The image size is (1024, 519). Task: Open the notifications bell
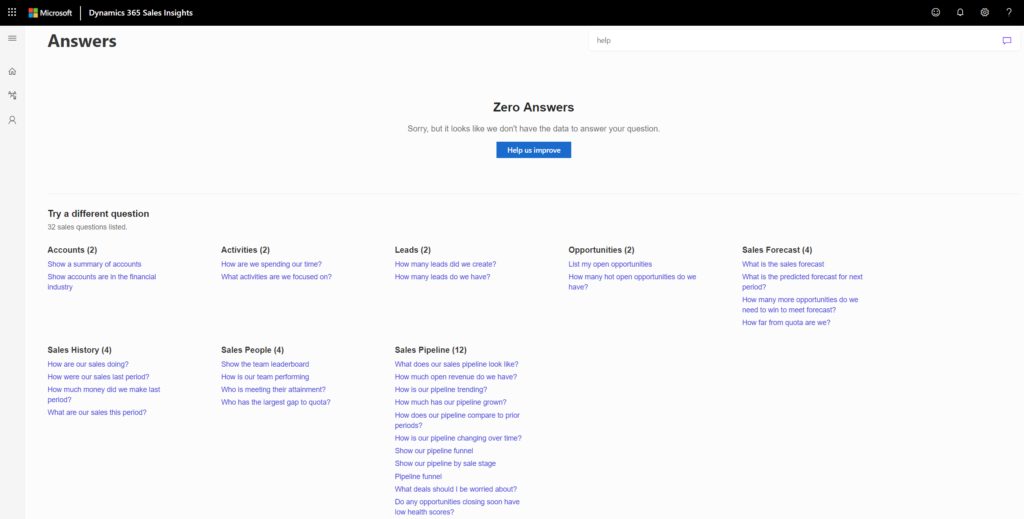click(960, 12)
